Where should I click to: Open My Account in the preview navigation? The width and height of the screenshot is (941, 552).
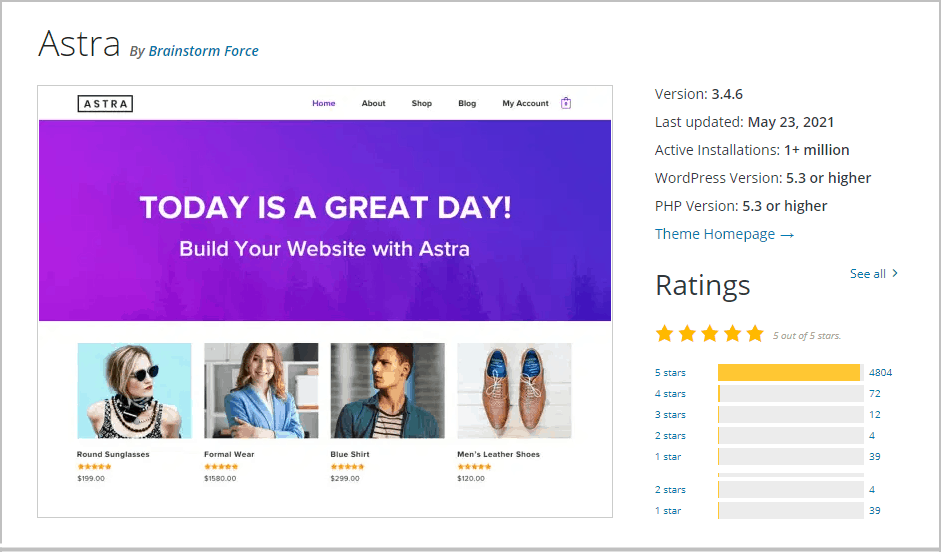pos(525,103)
